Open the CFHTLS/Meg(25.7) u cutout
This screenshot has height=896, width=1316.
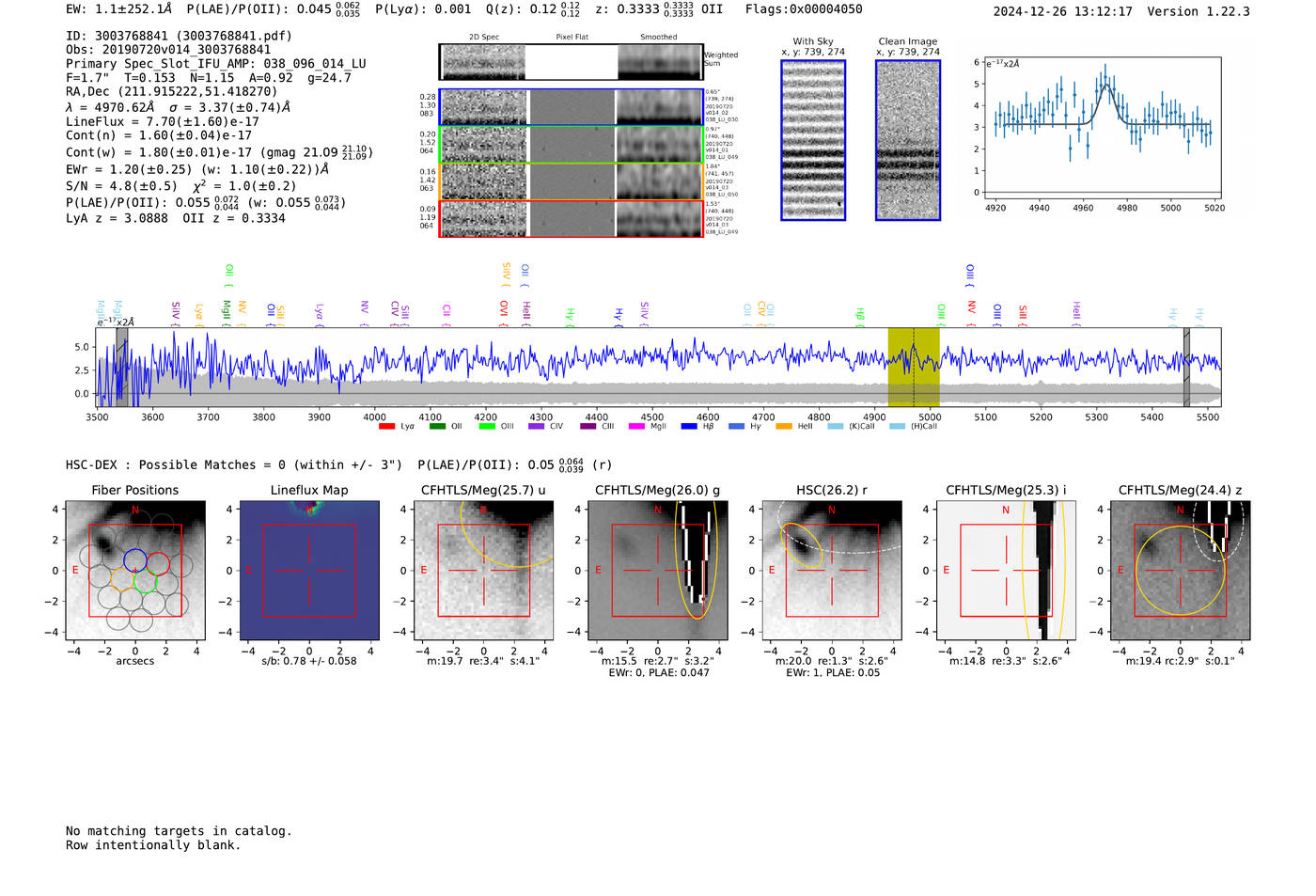pyautogui.click(x=483, y=570)
